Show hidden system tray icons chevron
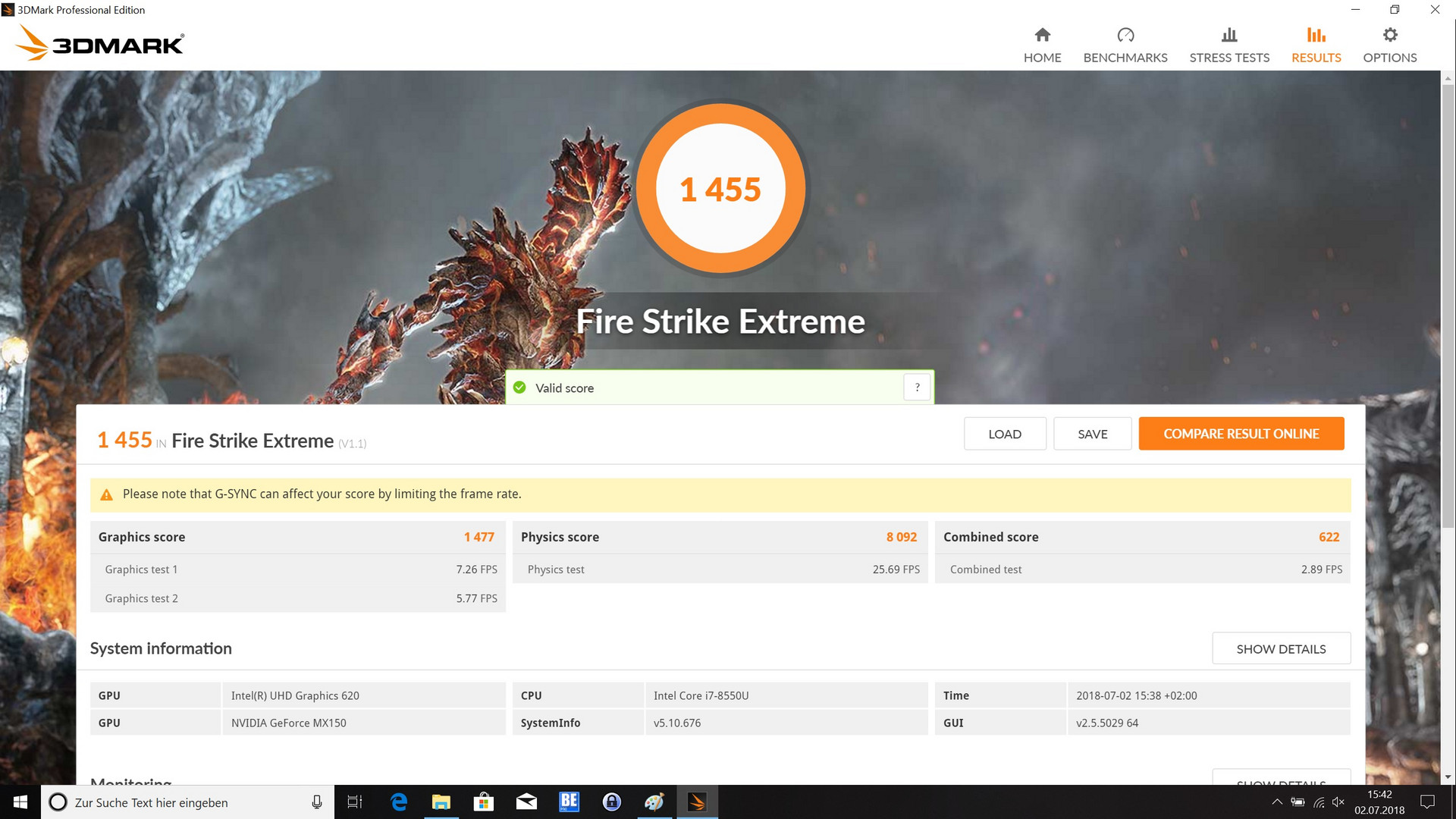Screen dimensions: 1456x819 (x=1277, y=802)
